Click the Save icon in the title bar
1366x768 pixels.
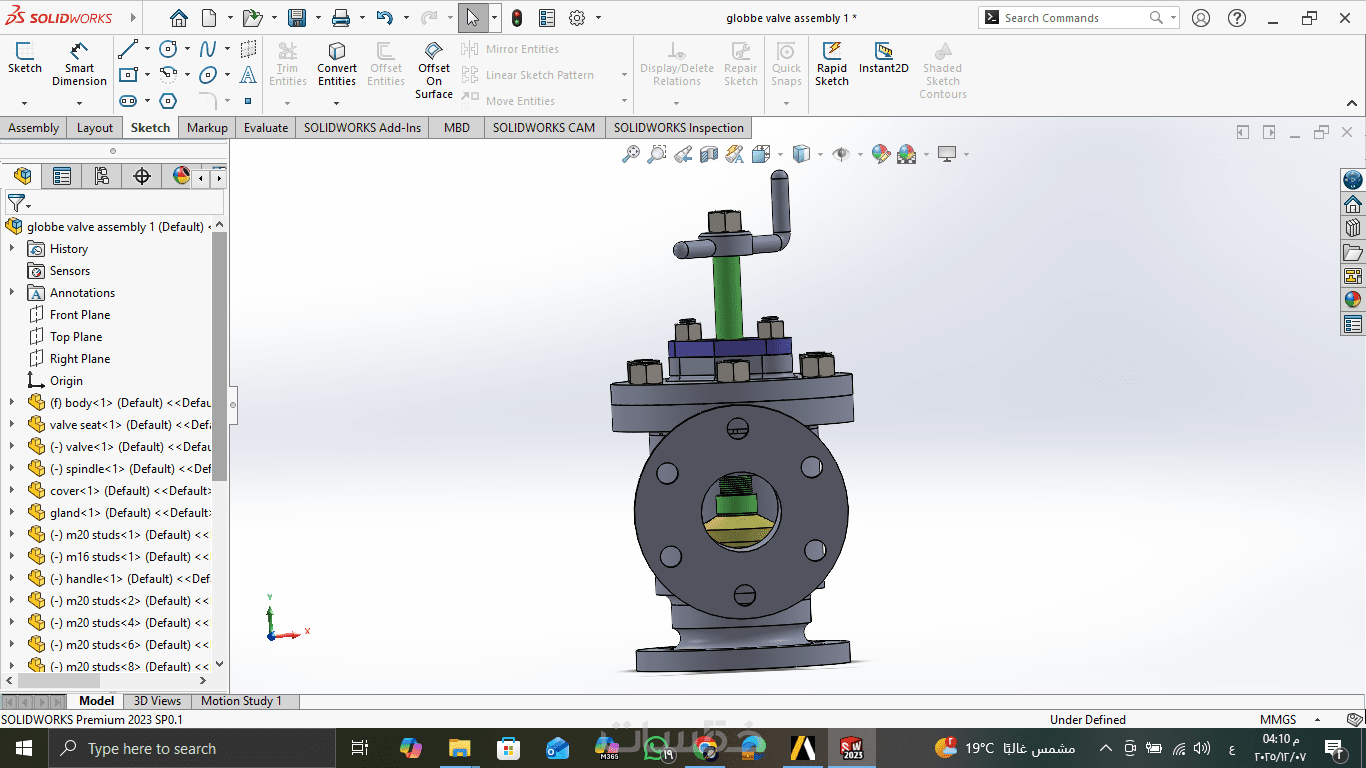tap(297, 18)
